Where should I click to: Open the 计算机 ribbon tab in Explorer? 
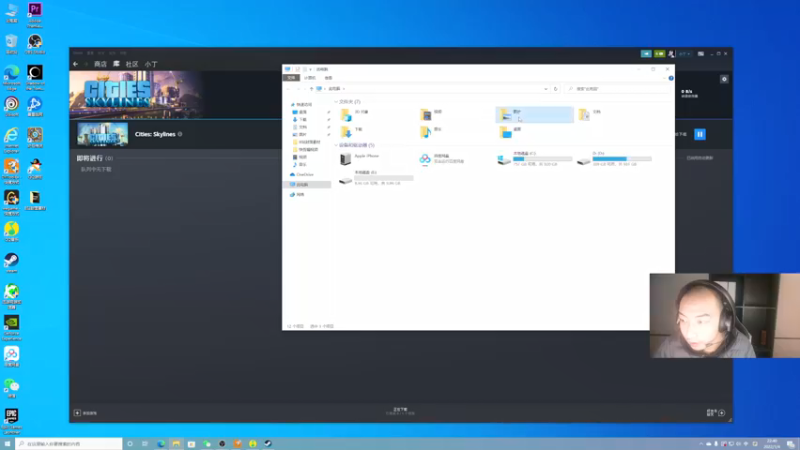tap(310, 78)
